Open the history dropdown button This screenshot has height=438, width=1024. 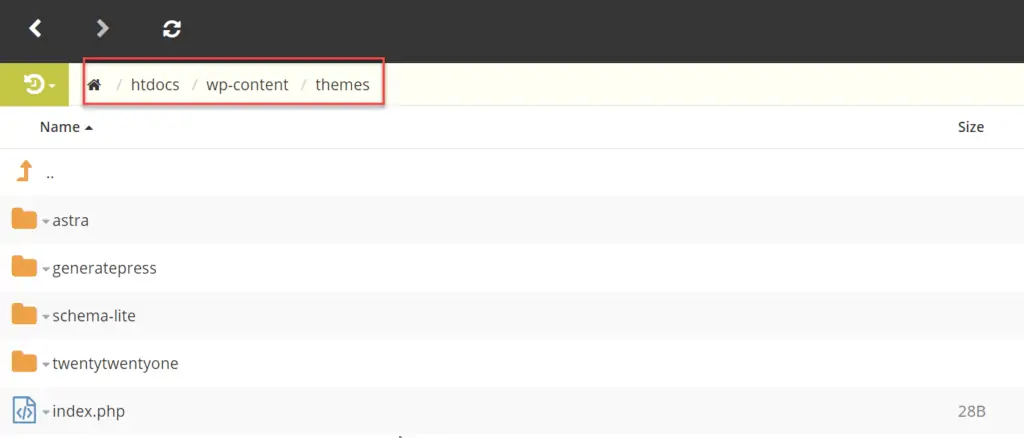point(34,84)
